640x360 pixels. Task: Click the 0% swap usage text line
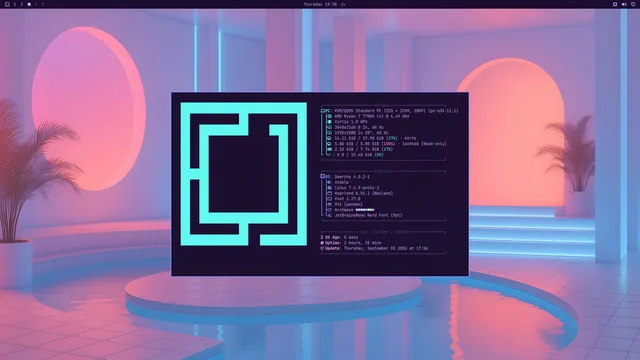(359, 155)
